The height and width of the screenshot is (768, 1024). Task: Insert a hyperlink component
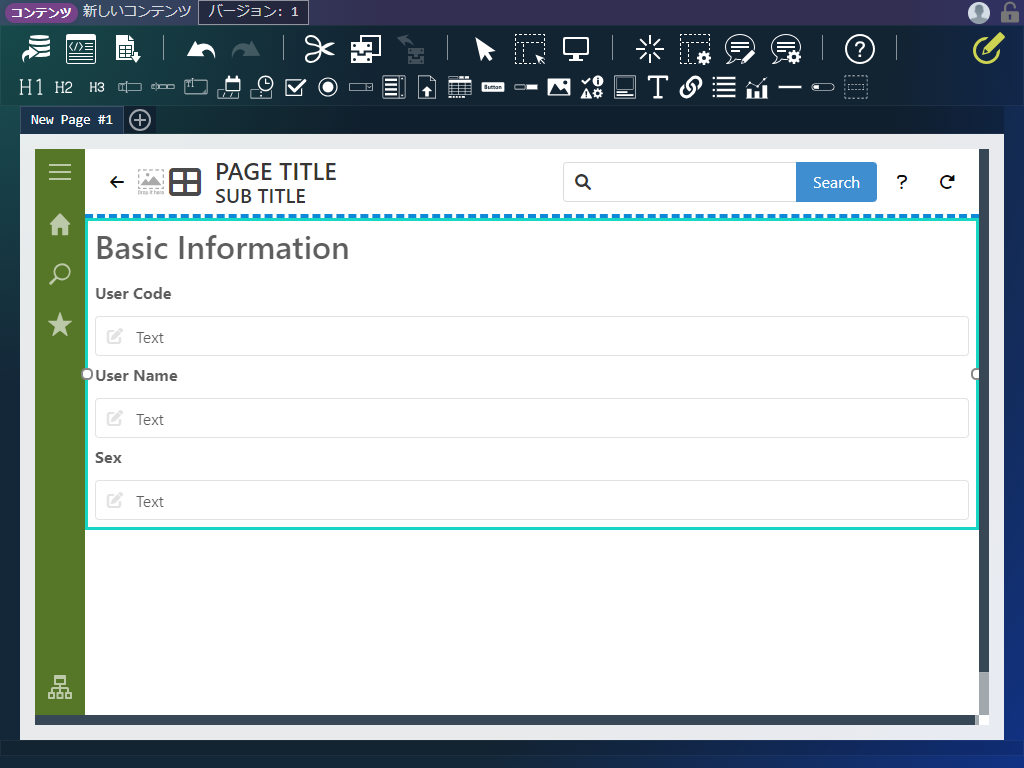(x=691, y=87)
